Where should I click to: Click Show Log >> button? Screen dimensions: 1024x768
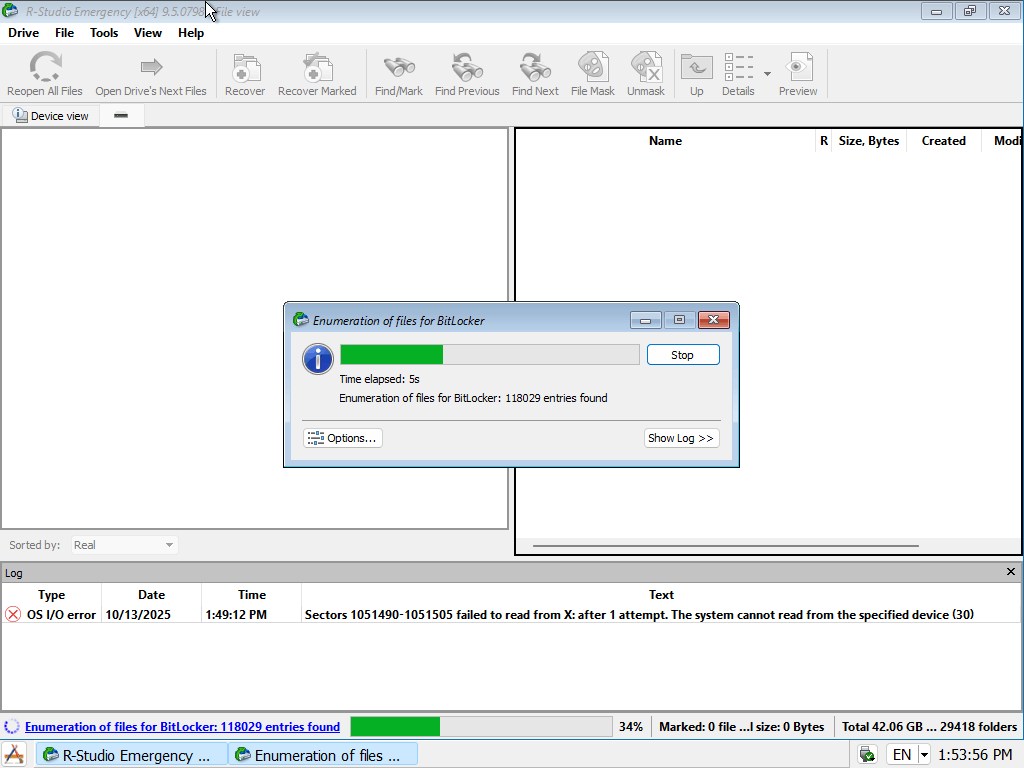[x=681, y=438]
